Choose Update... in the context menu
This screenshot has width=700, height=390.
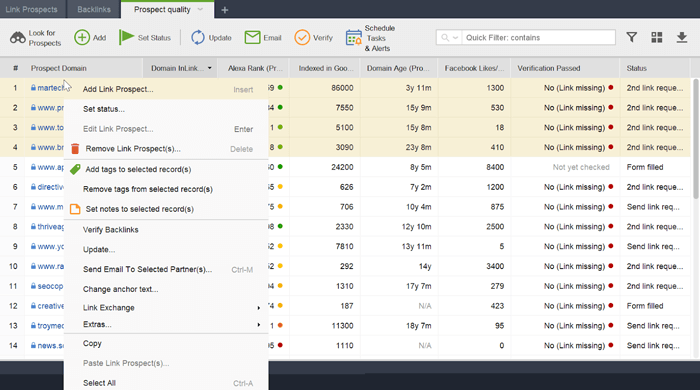[x=167, y=249]
